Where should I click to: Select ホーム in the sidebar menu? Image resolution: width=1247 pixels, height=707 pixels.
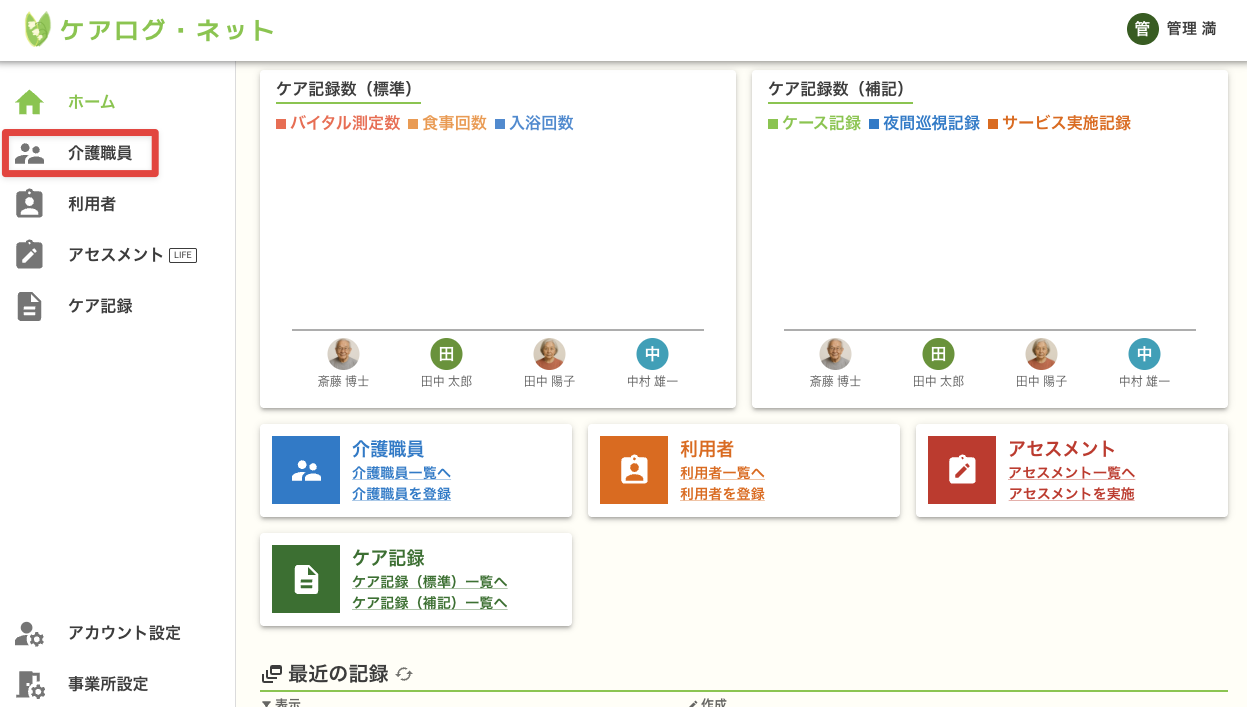[91, 102]
